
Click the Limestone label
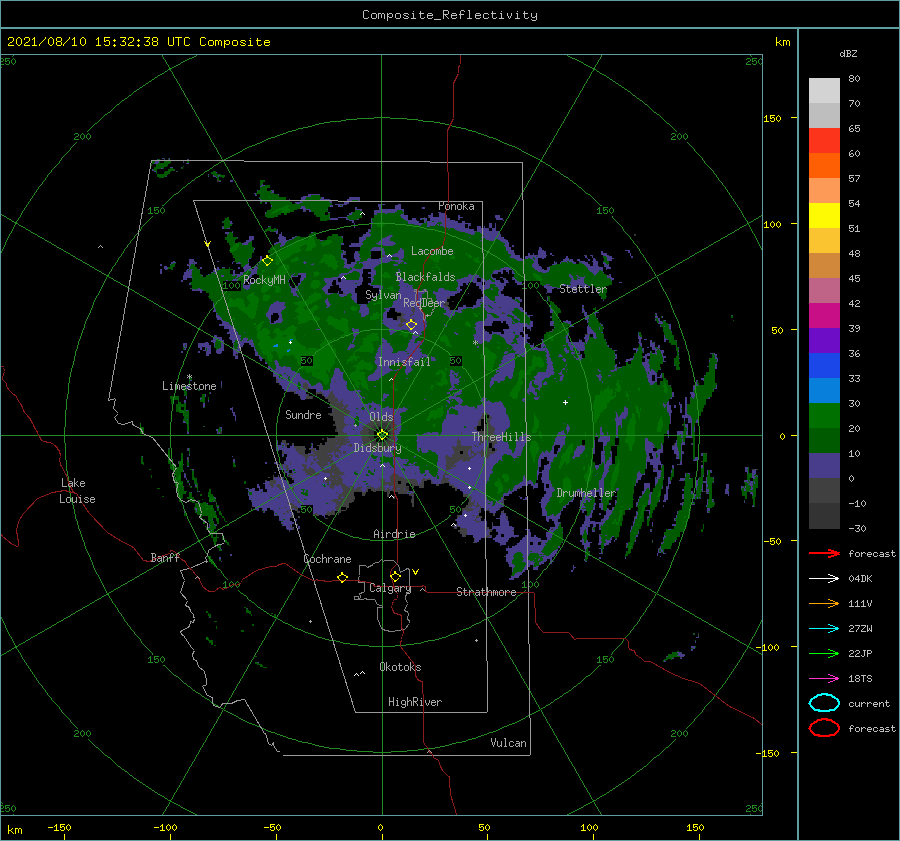(189, 386)
